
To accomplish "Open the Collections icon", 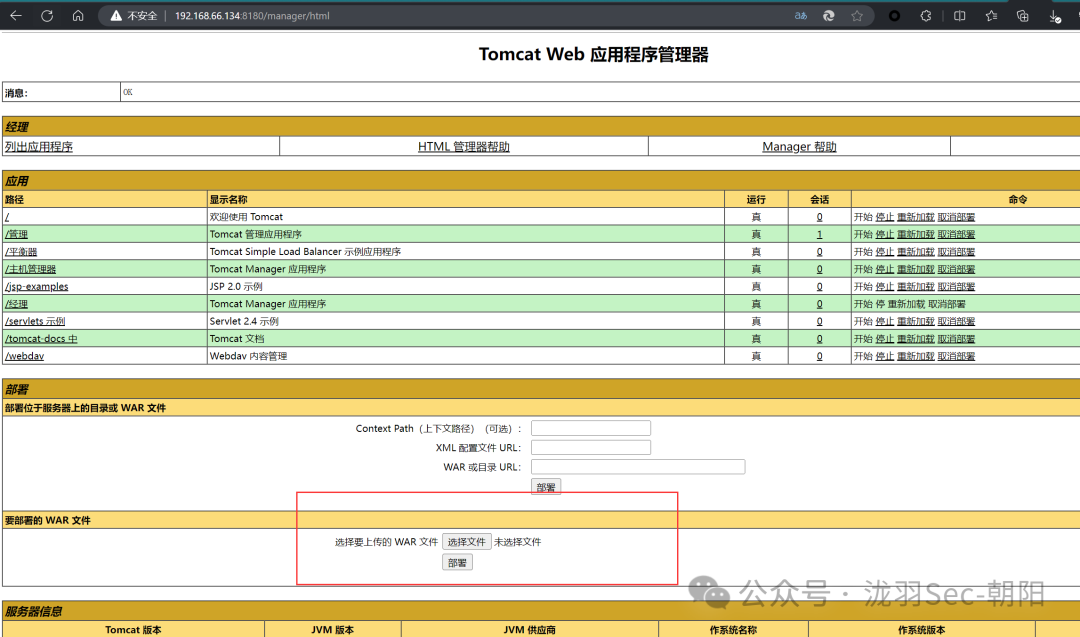I will point(1023,16).
